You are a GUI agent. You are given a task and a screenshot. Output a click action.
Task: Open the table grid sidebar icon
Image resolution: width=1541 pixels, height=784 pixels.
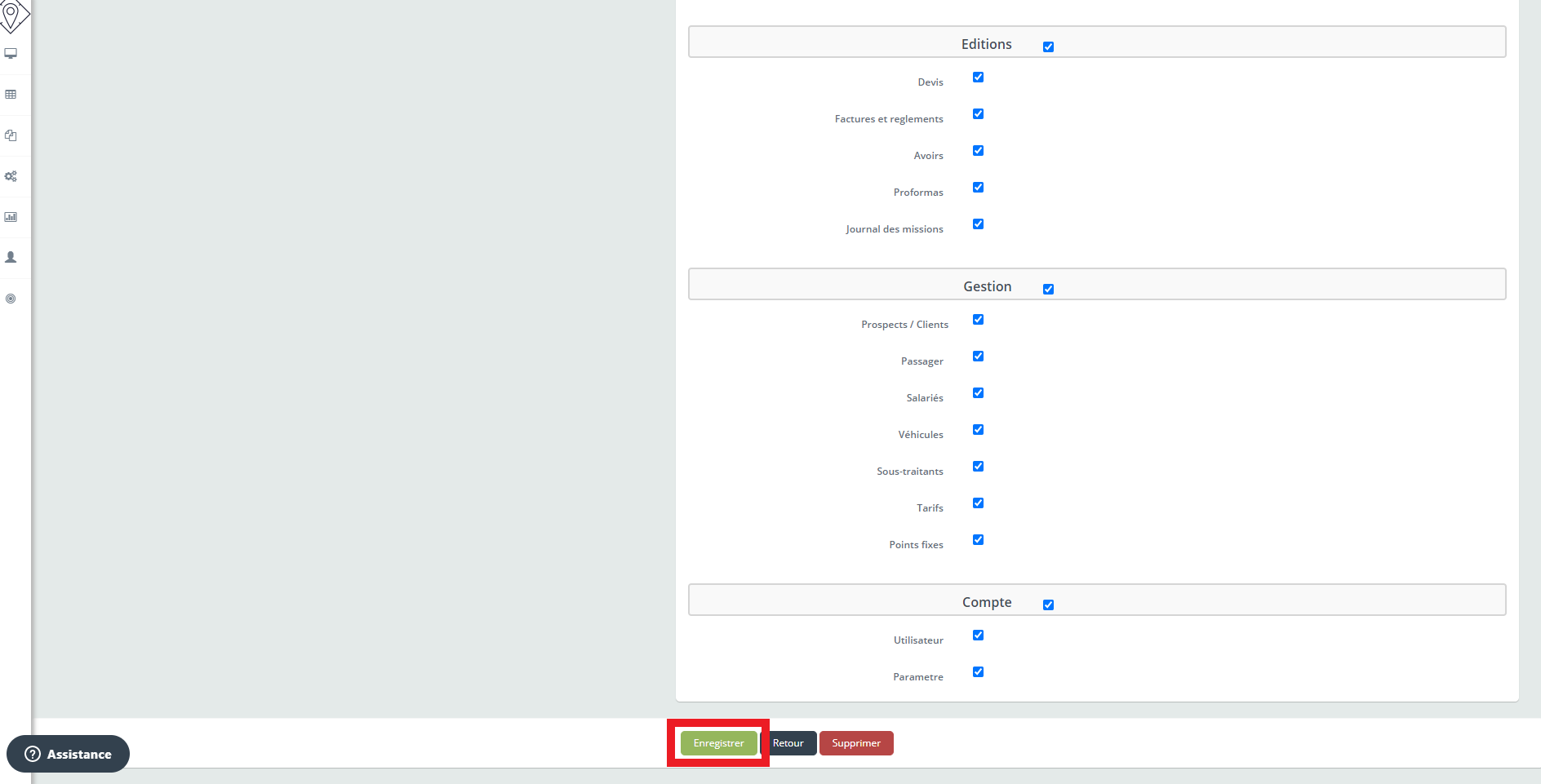(11, 95)
